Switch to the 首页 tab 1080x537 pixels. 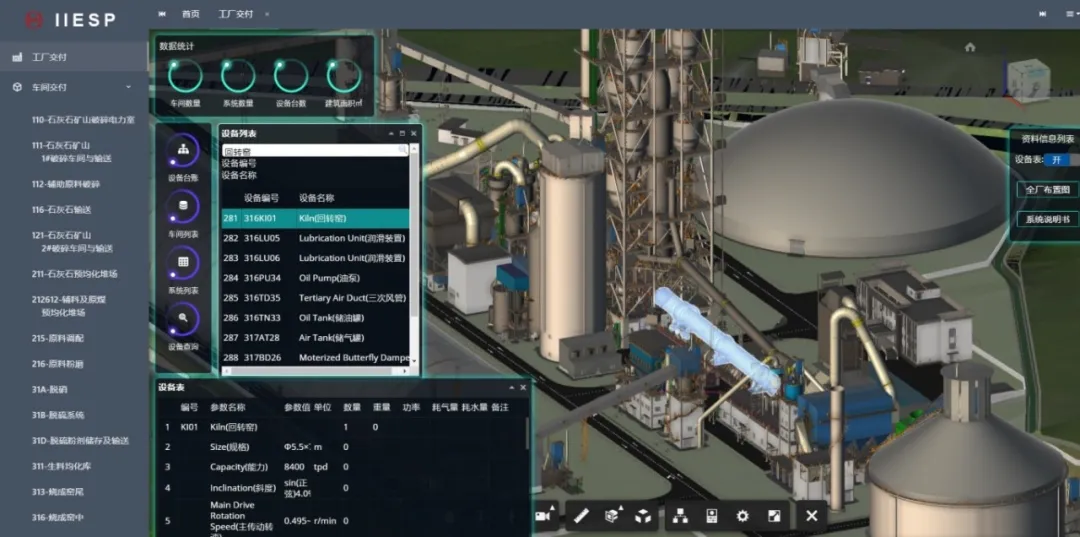point(190,14)
